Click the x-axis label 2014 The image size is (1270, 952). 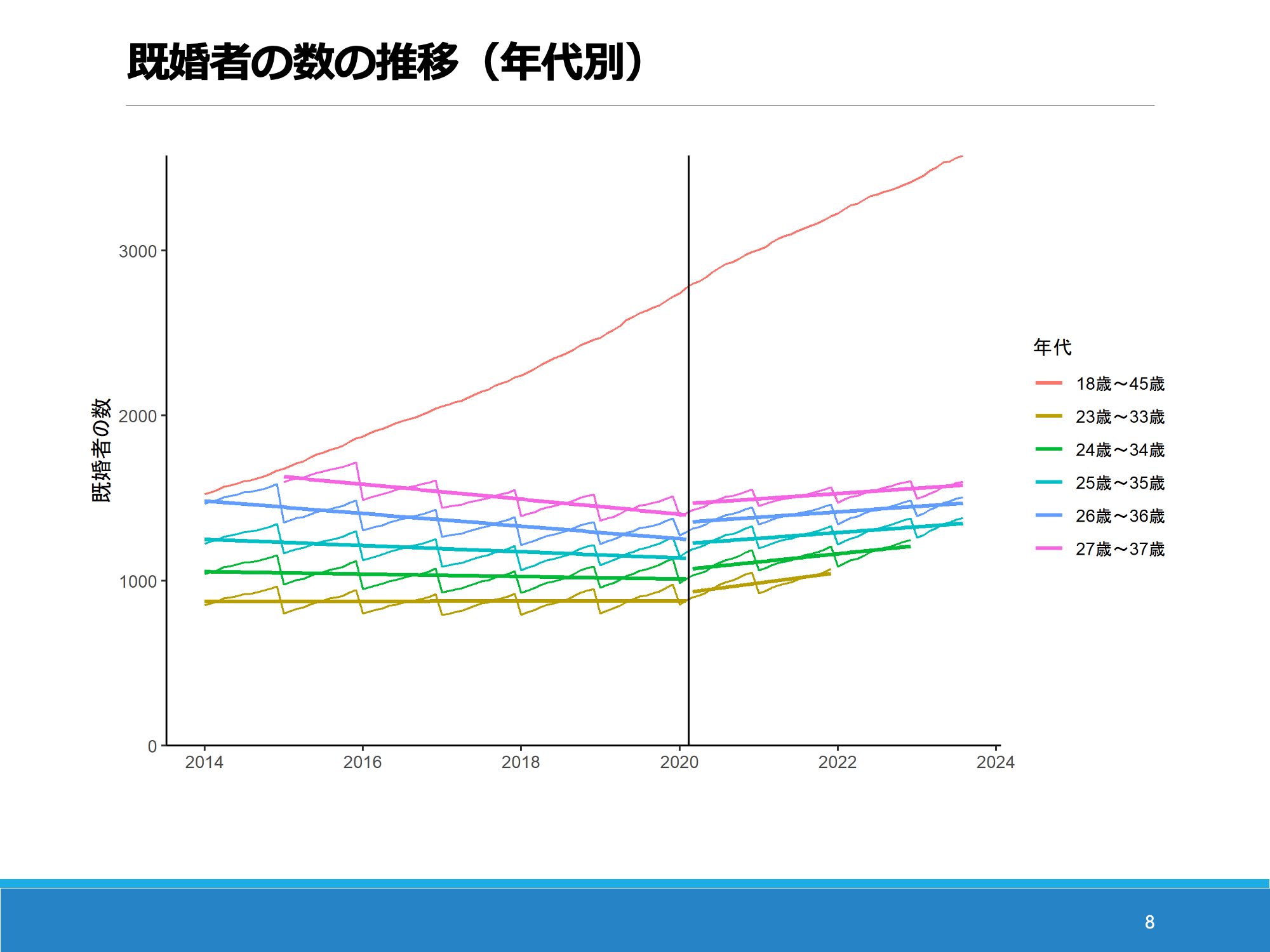tap(204, 762)
